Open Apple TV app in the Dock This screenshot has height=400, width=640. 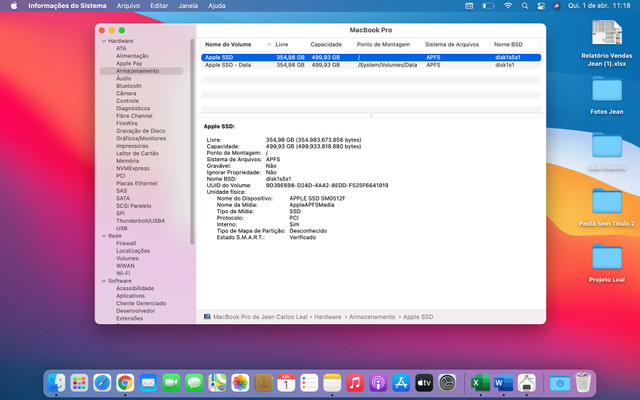(424, 383)
